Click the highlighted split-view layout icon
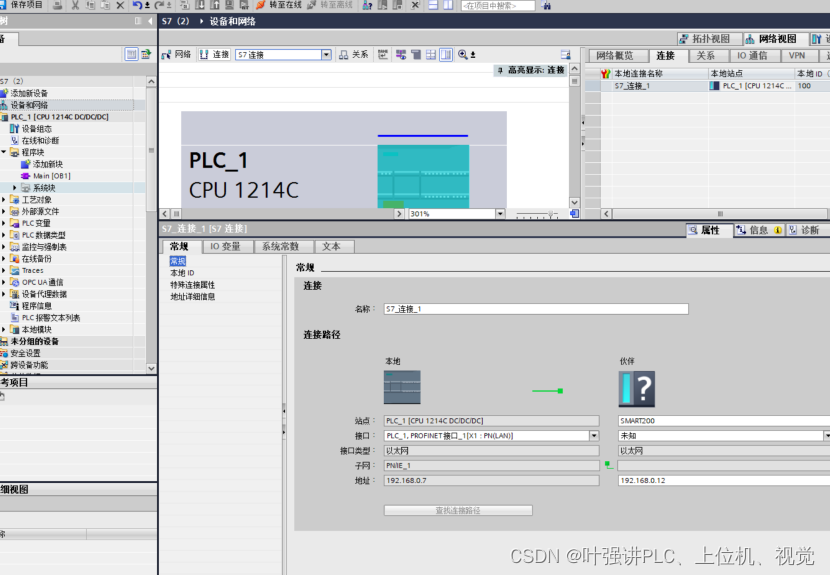 (446, 55)
